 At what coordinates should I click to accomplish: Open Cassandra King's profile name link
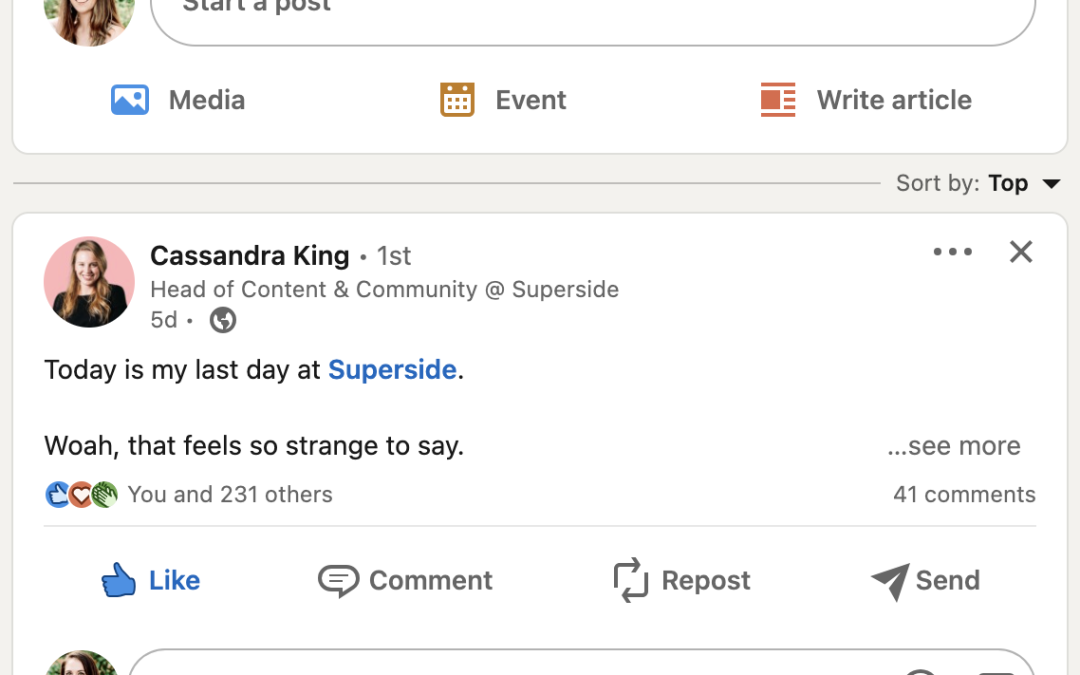[249, 256]
